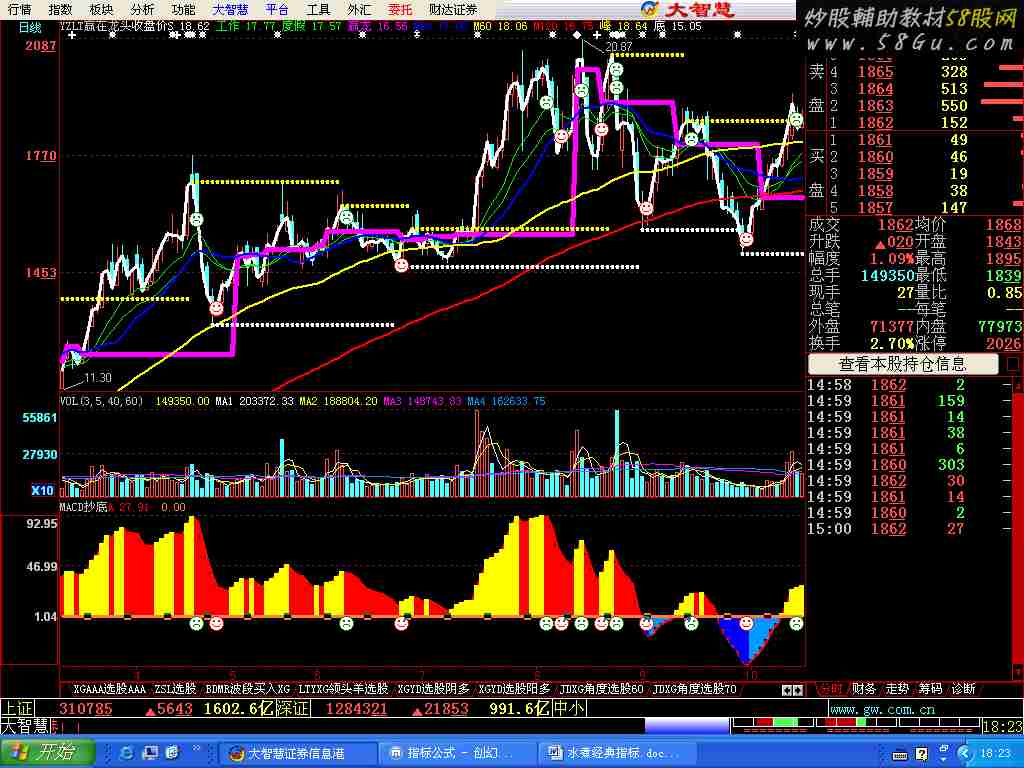Open the 财达证券 menu
The width and height of the screenshot is (1024, 768).
point(453,9)
